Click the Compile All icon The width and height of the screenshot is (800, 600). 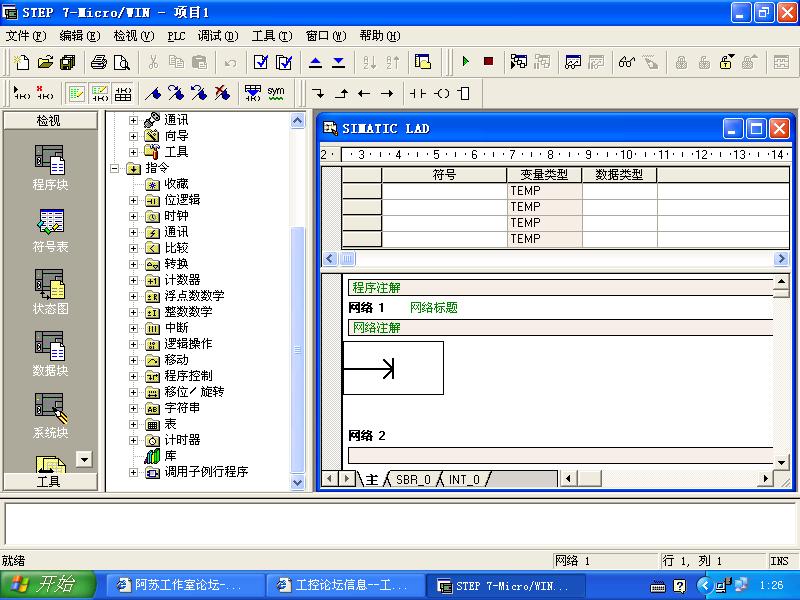(x=284, y=62)
